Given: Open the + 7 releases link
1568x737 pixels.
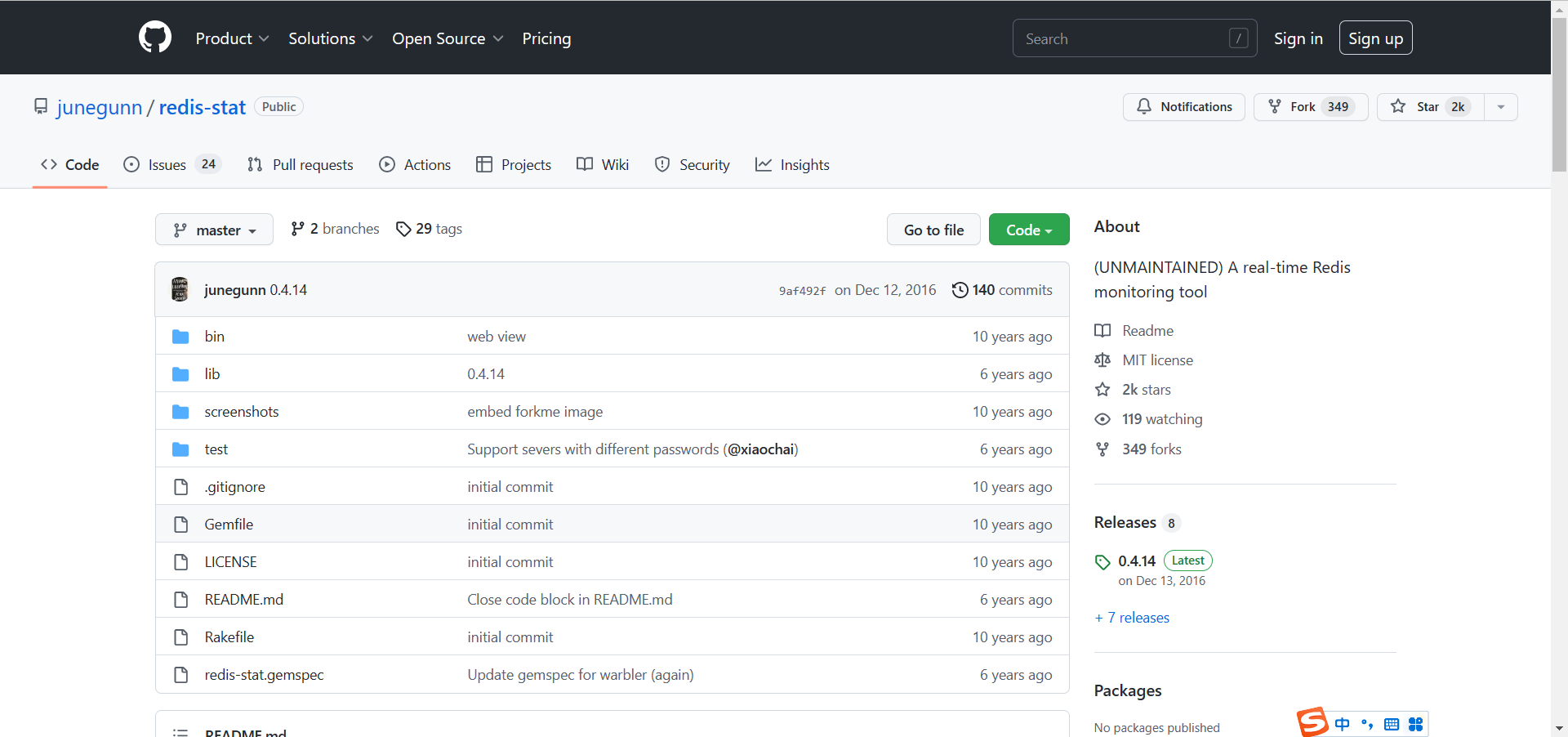Looking at the screenshot, I should (x=1132, y=618).
